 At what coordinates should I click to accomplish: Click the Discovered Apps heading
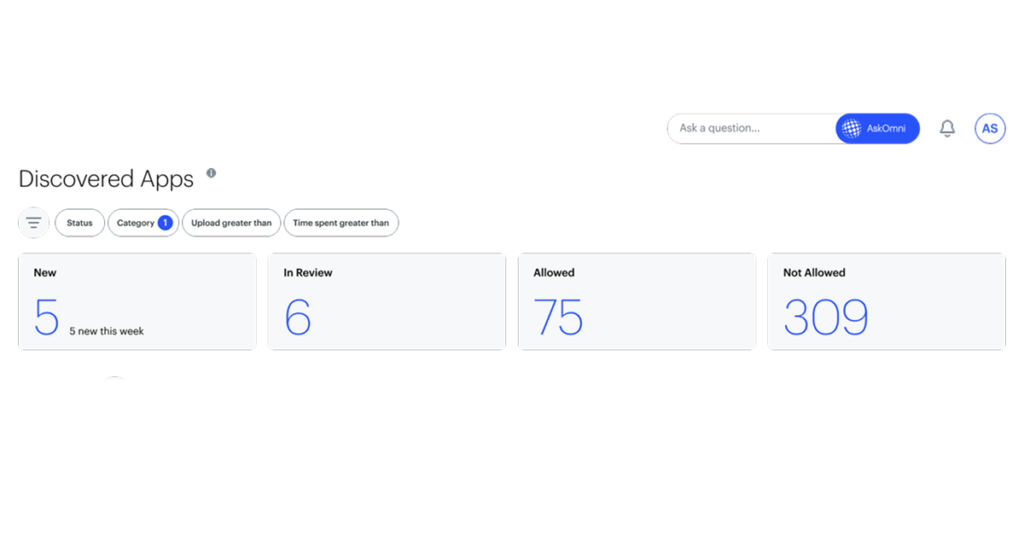tap(106, 179)
